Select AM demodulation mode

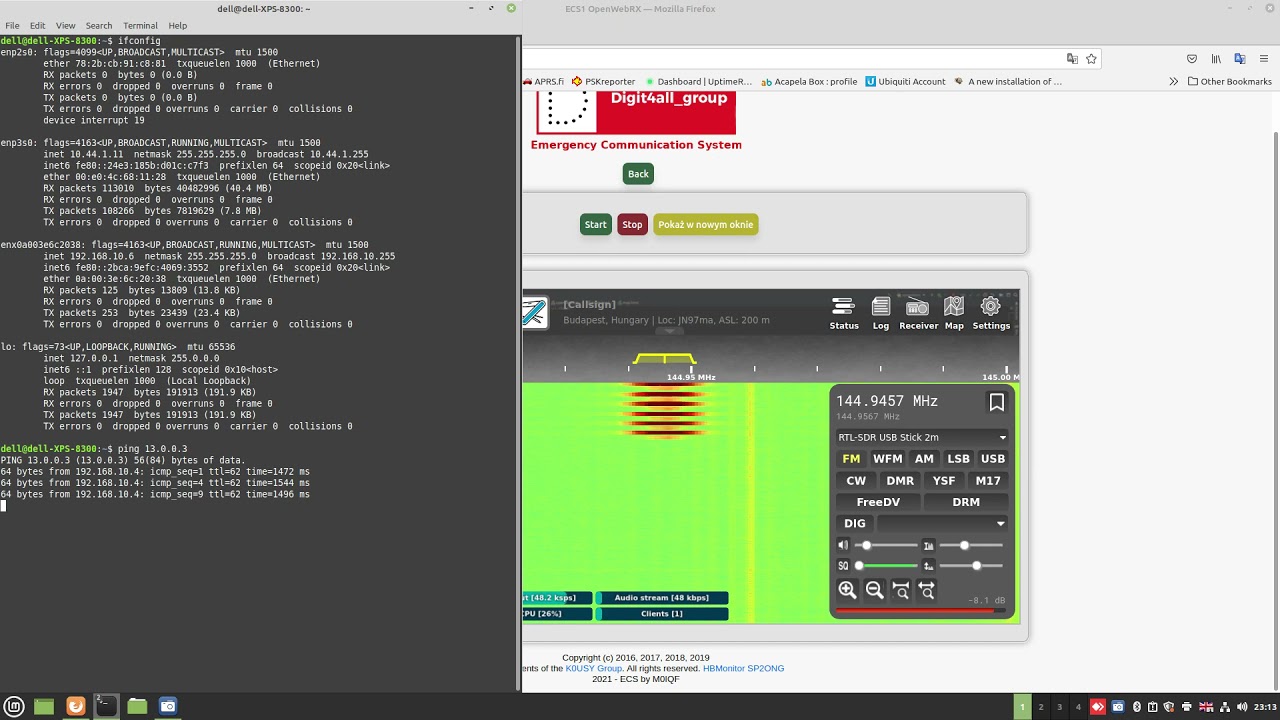click(x=924, y=459)
